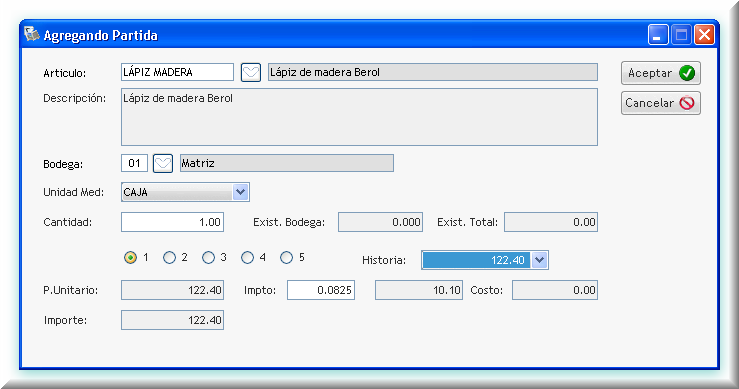The image size is (739, 389).
Task: Click the Unidad Med: label
Action: point(74,192)
